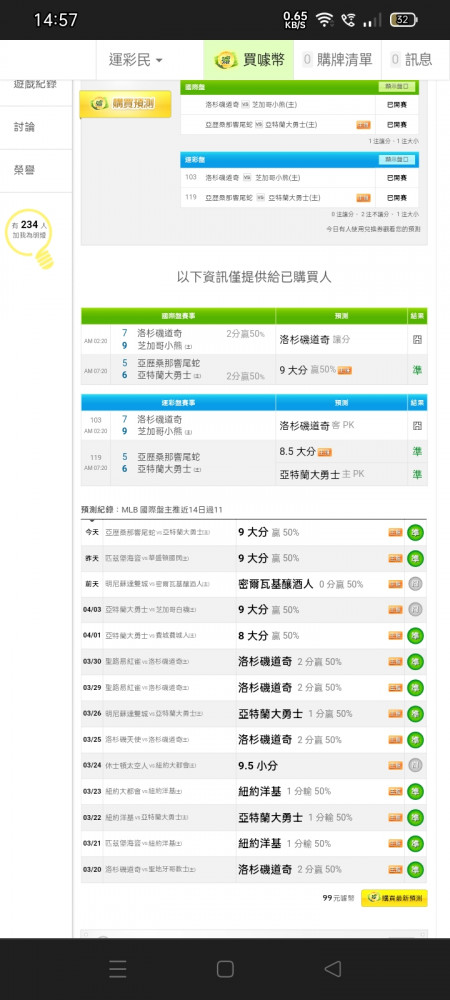Tap the Android back navigation triangle
450x1000 pixels.
coord(332,969)
